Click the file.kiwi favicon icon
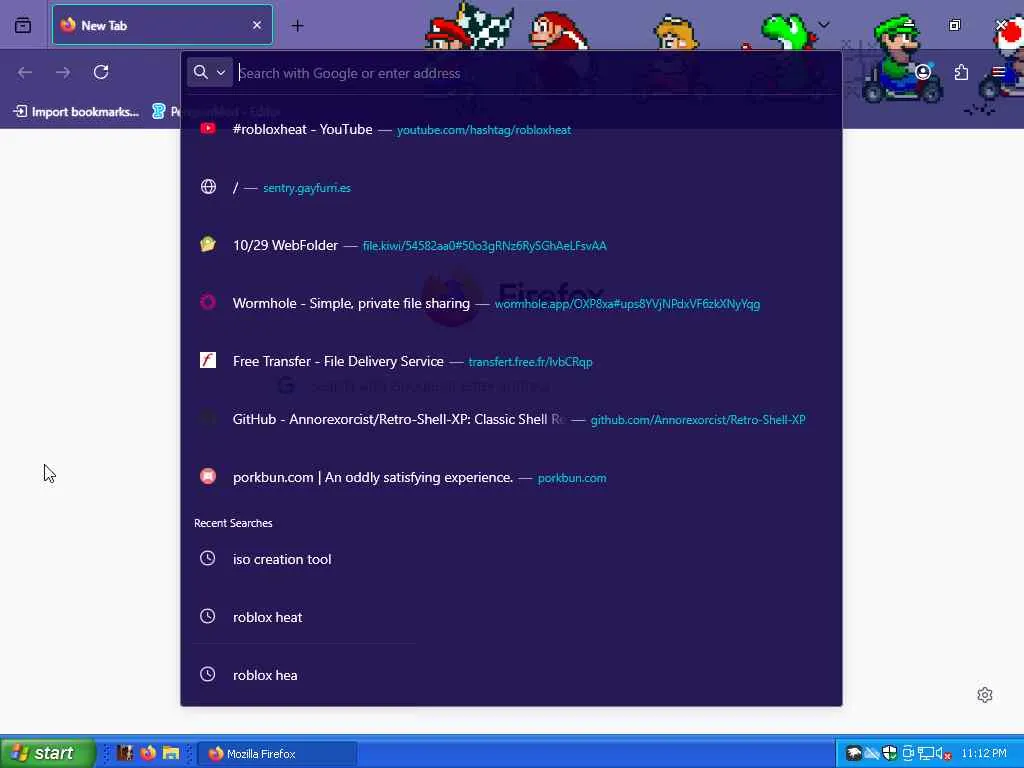This screenshot has height=768, width=1024. pyautogui.click(x=208, y=245)
